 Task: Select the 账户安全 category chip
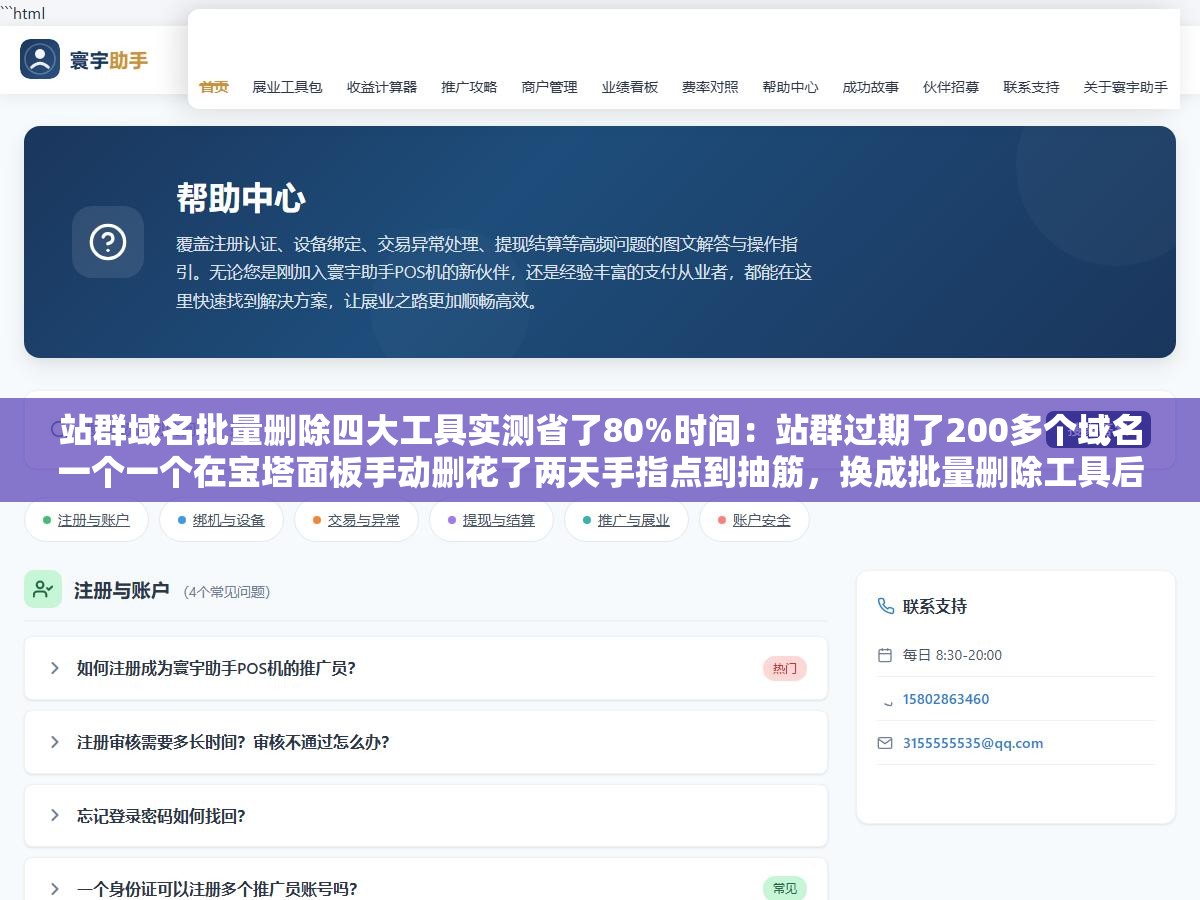754,520
